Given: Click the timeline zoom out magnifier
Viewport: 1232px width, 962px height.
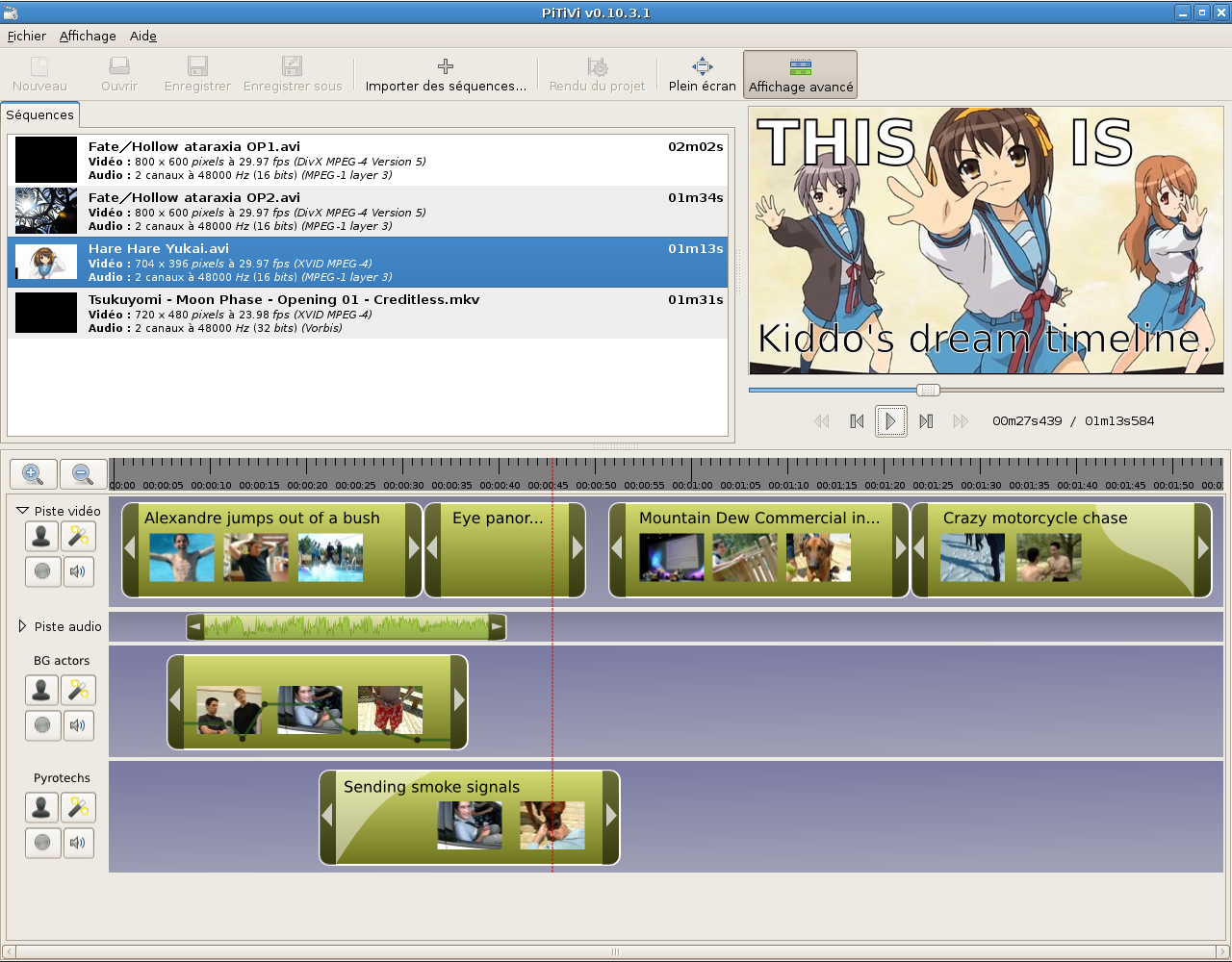Looking at the screenshot, I should 83,474.
